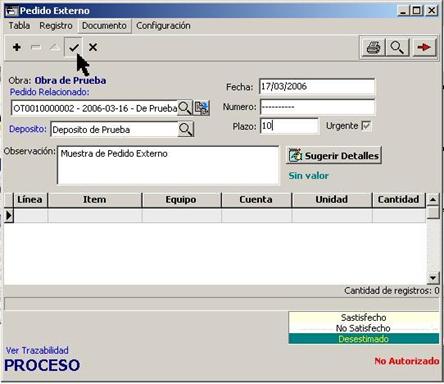444x384 pixels.
Task: Click the Plazo input field
Action: click(x=289, y=126)
